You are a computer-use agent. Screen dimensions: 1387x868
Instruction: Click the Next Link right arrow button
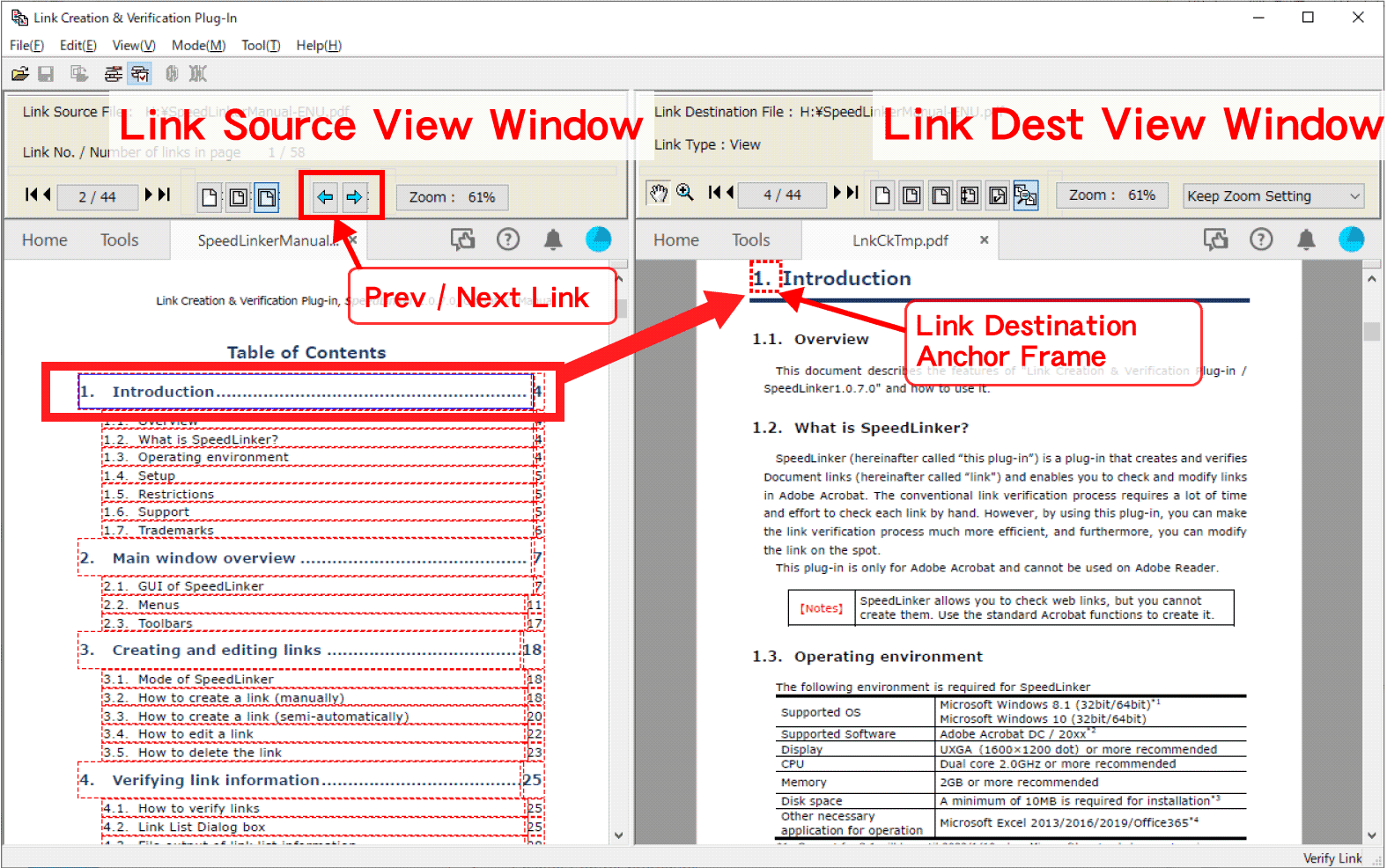pos(354,197)
